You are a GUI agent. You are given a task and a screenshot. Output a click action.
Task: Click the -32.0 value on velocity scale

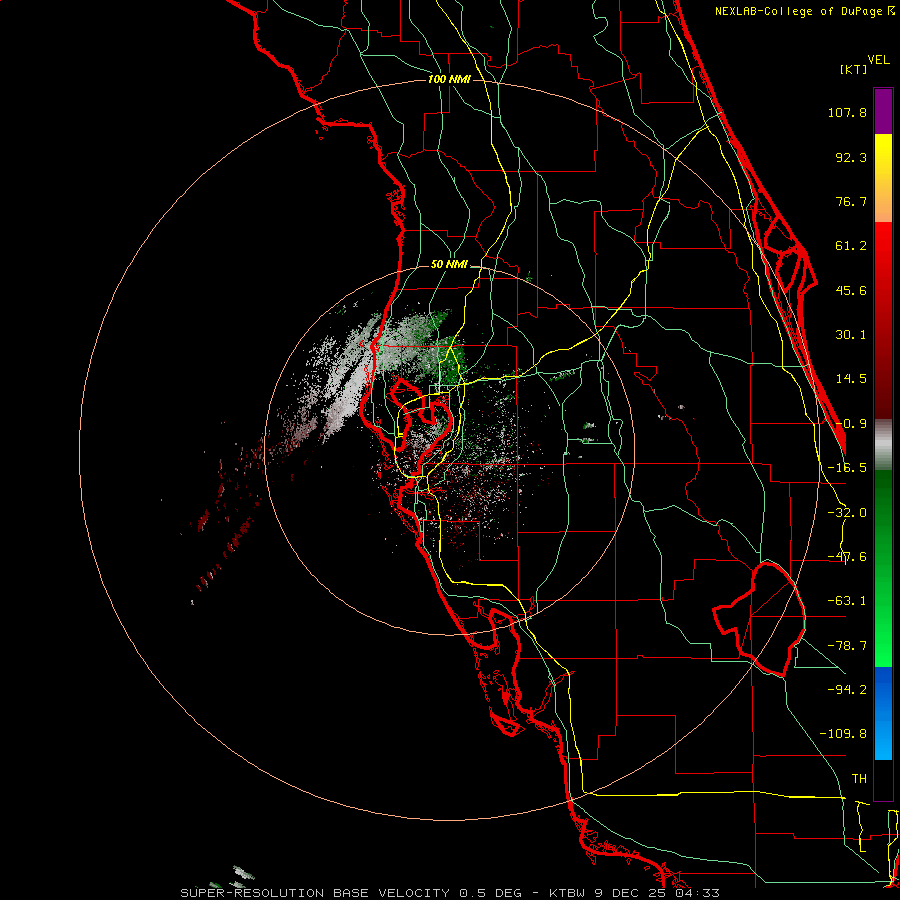pos(847,513)
